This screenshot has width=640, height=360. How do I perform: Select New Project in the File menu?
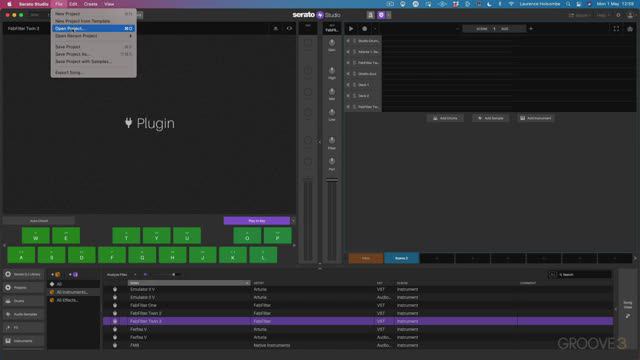pos(93,14)
